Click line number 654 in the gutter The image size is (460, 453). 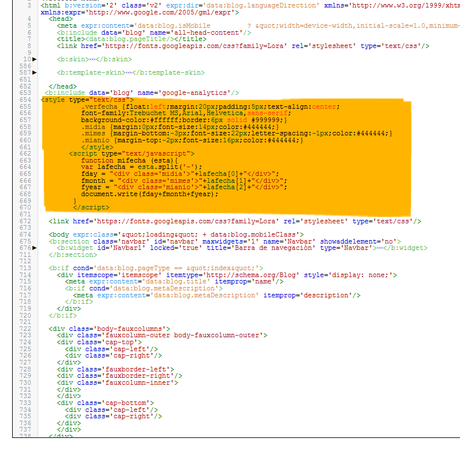[25, 100]
